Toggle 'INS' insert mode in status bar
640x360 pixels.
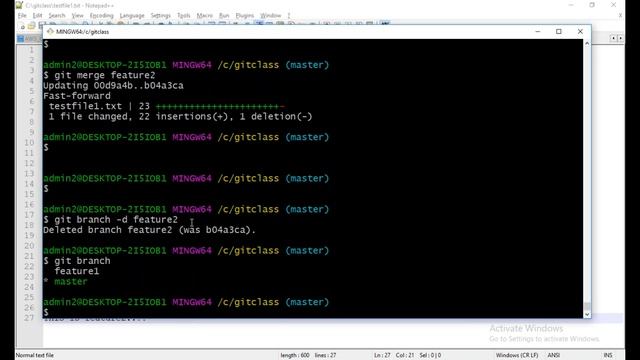[x=608, y=355]
